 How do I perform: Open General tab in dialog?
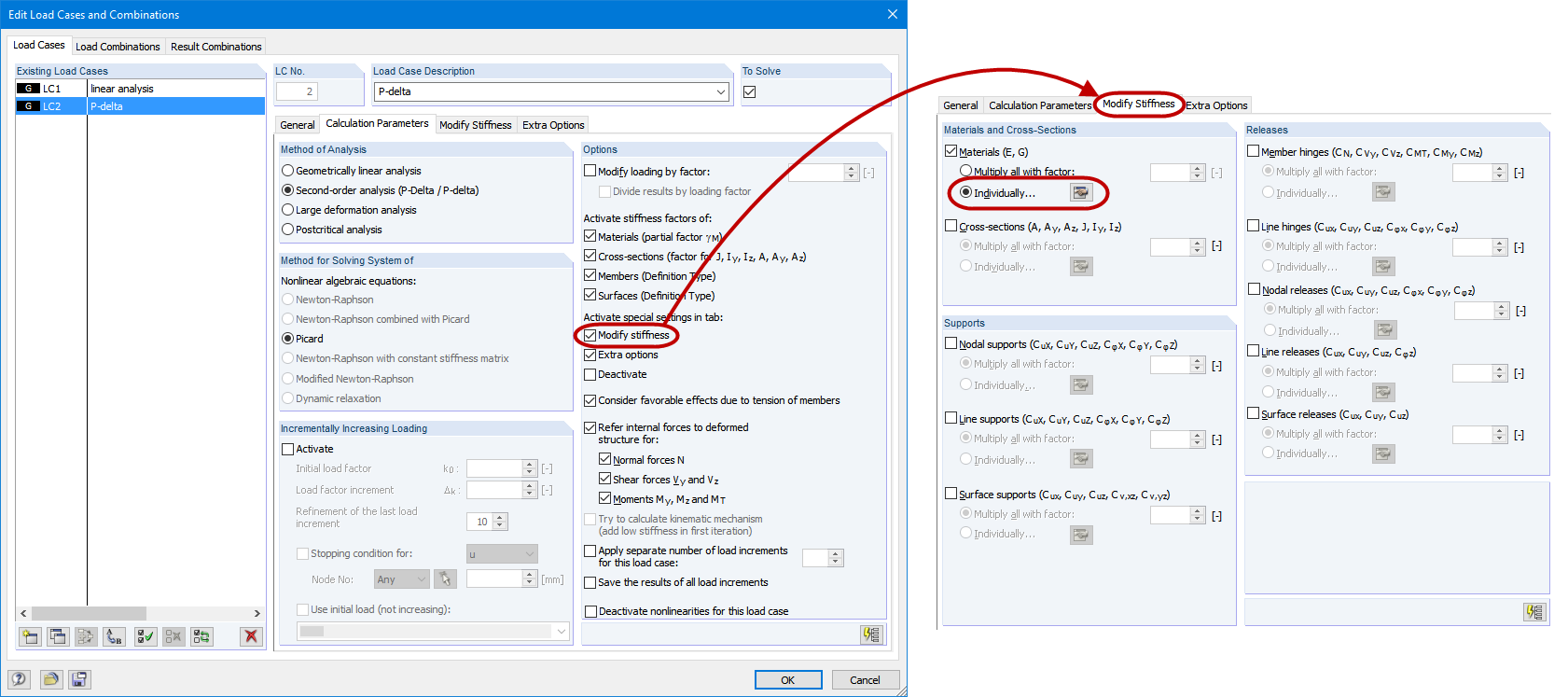pyautogui.click(x=298, y=125)
